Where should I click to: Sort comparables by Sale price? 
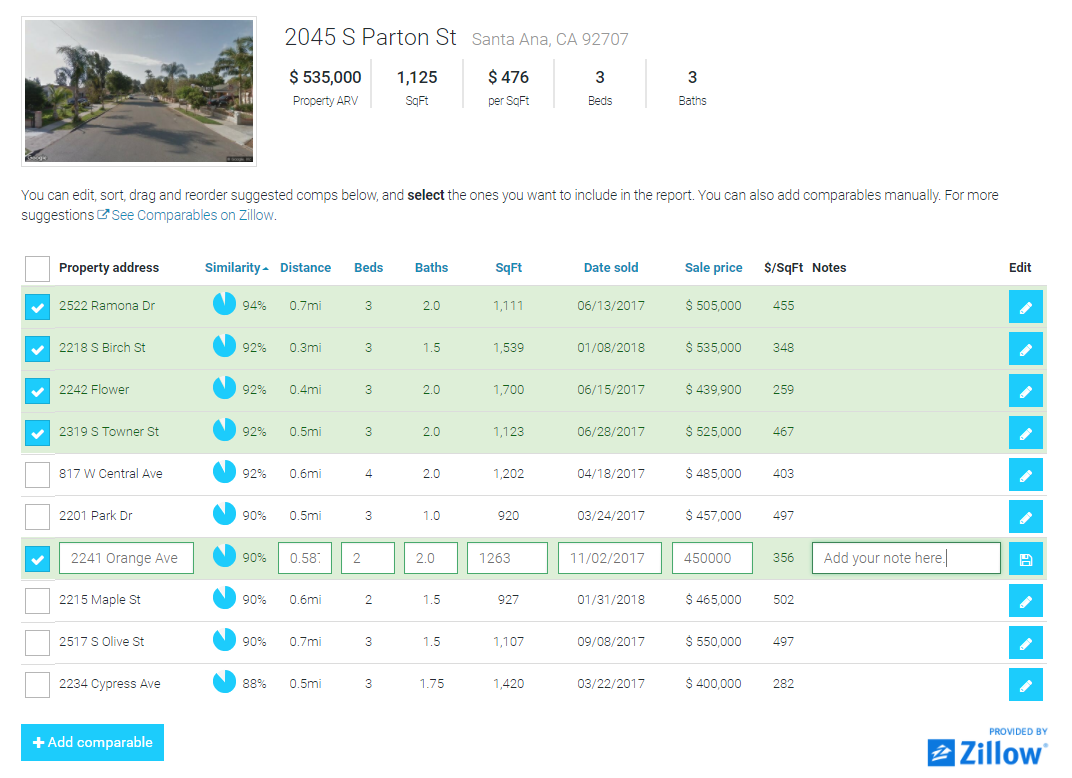point(713,268)
